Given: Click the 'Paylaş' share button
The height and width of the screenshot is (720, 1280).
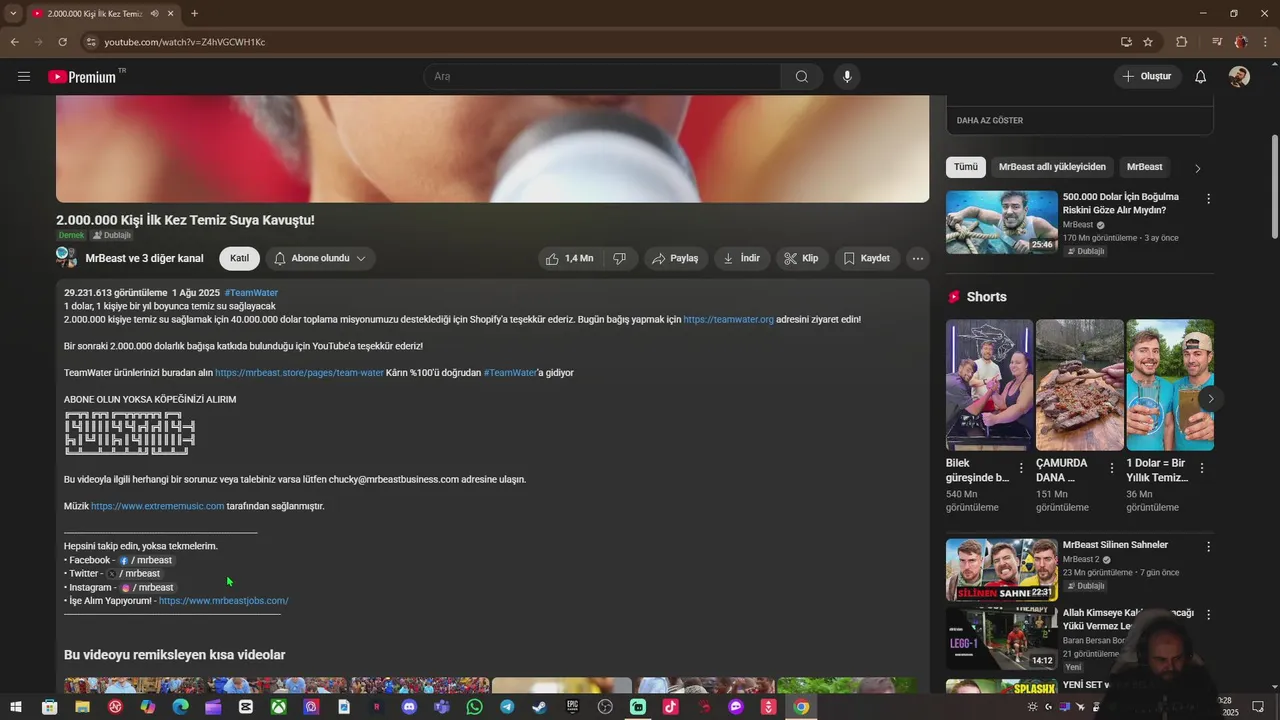Looking at the screenshot, I should [676, 258].
